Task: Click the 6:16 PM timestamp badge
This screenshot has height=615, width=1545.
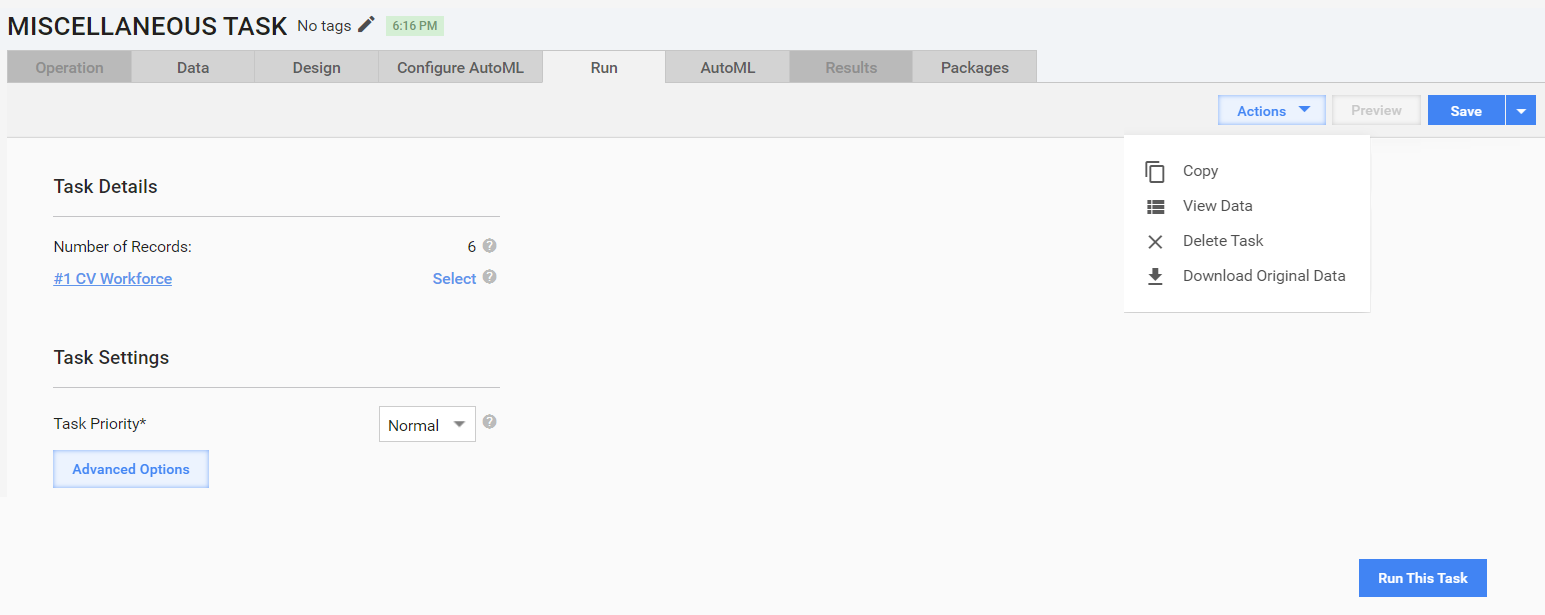Action: pyautogui.click(x=415, y=26)
